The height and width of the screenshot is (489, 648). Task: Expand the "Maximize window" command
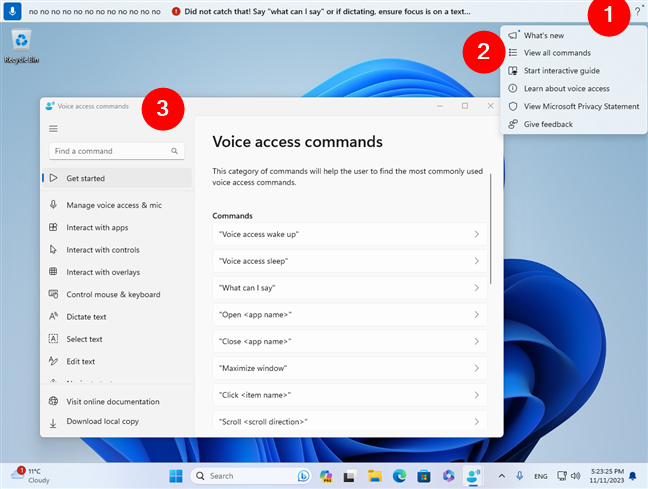click(x=350, y=368)
